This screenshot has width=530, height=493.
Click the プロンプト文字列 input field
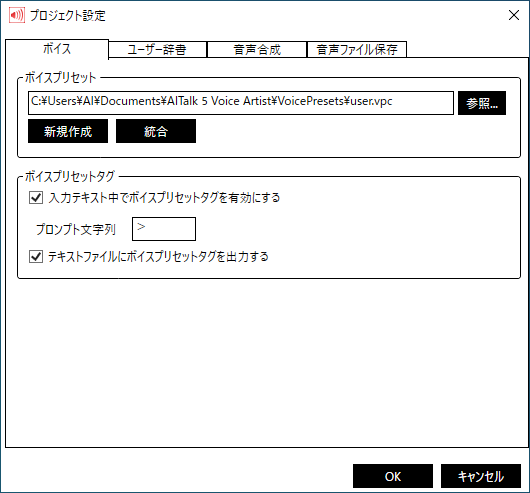[164, 229]
